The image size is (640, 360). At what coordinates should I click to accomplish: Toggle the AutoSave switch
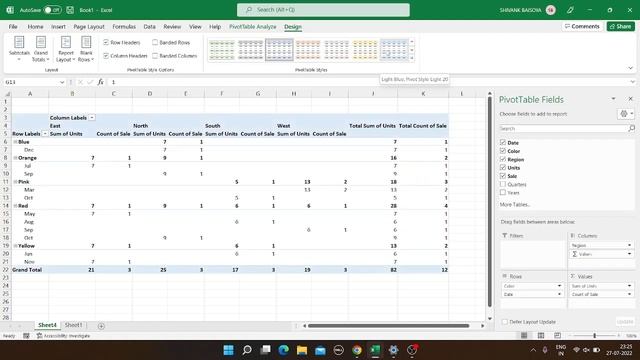pyautogui.click(x=52, y=10)
